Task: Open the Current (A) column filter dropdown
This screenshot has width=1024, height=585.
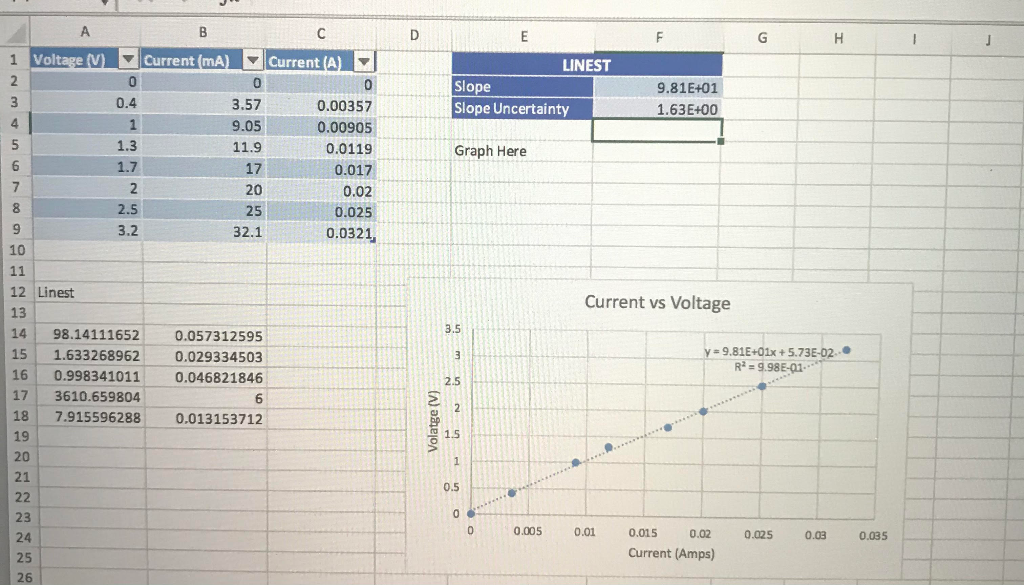Action: 362,61
